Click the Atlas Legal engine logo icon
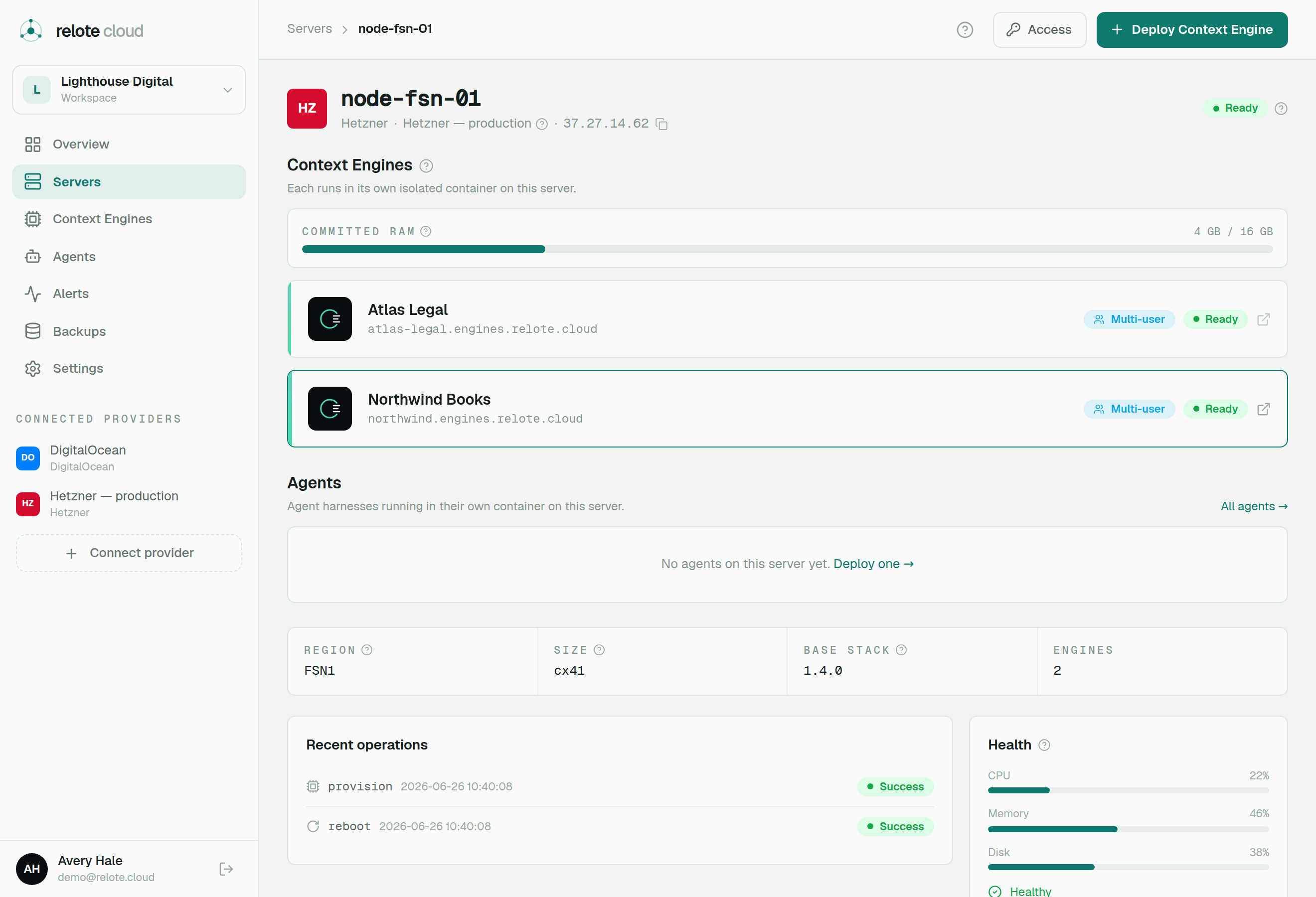The height and width of the screenshot is (897, 1316). (x=329, y=319)
